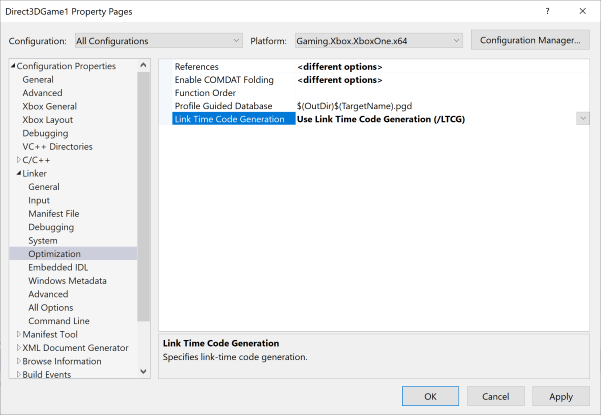The height and width of the screenshot is (415, 601).
Task: Select the Manifest File page
Action: pyautogui.click(x=54, y=214)
